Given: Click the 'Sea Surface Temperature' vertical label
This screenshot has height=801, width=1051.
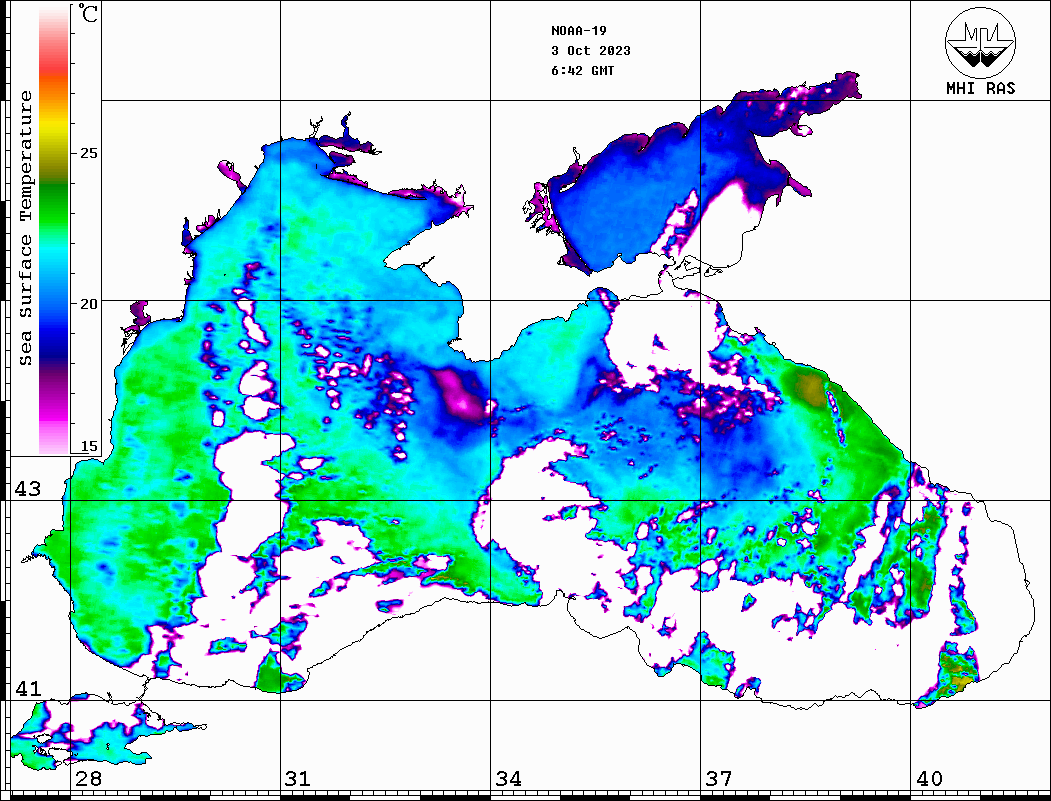Looking at the screenshot, I should pos(25,229).
